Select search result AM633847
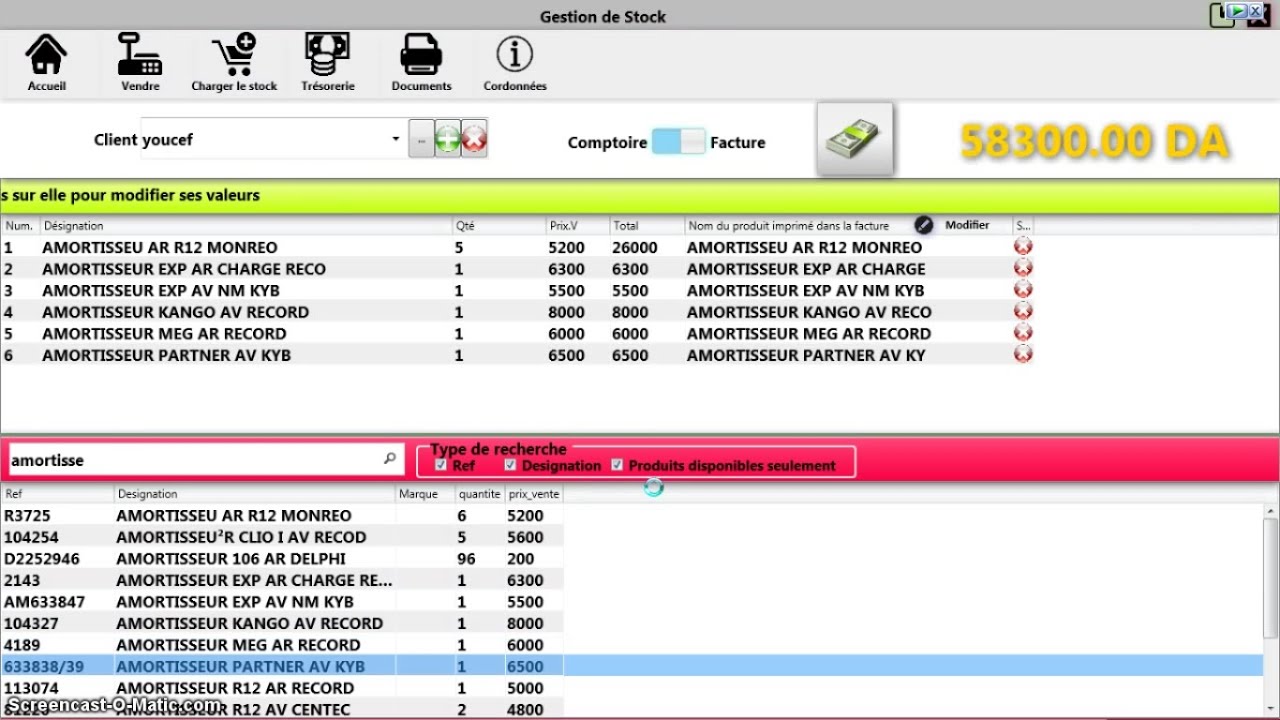The image size is (1280, 720). coord(44,602)
